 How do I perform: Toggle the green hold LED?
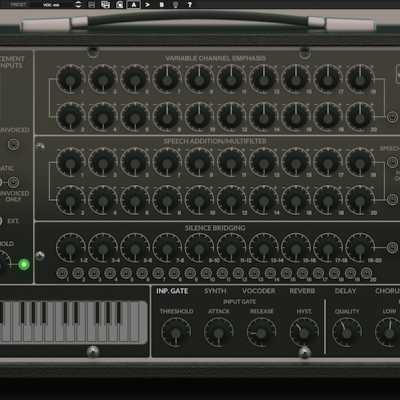(24, 265)
